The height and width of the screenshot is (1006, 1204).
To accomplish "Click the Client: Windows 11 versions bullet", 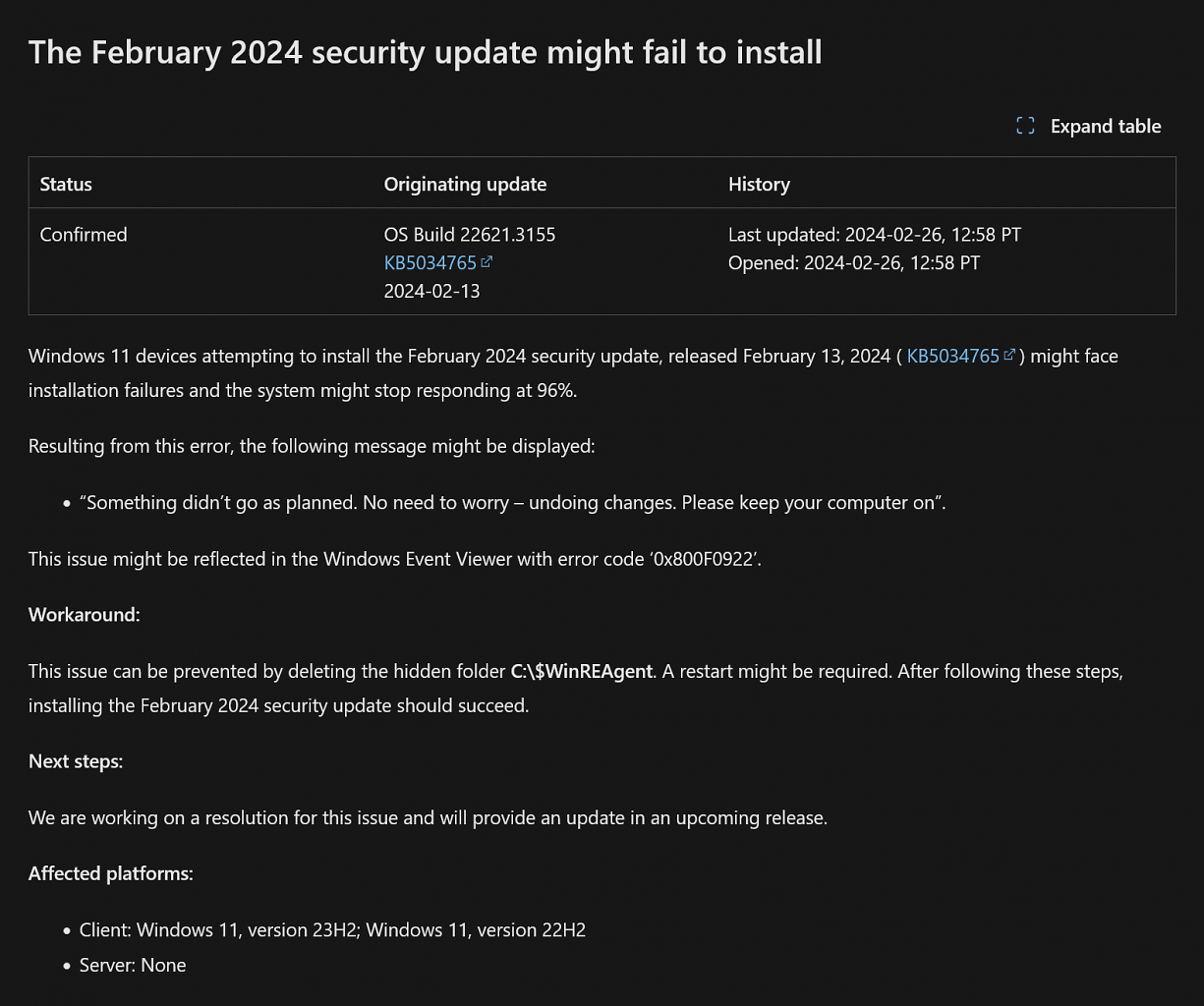I will click(x=332, y=929).
